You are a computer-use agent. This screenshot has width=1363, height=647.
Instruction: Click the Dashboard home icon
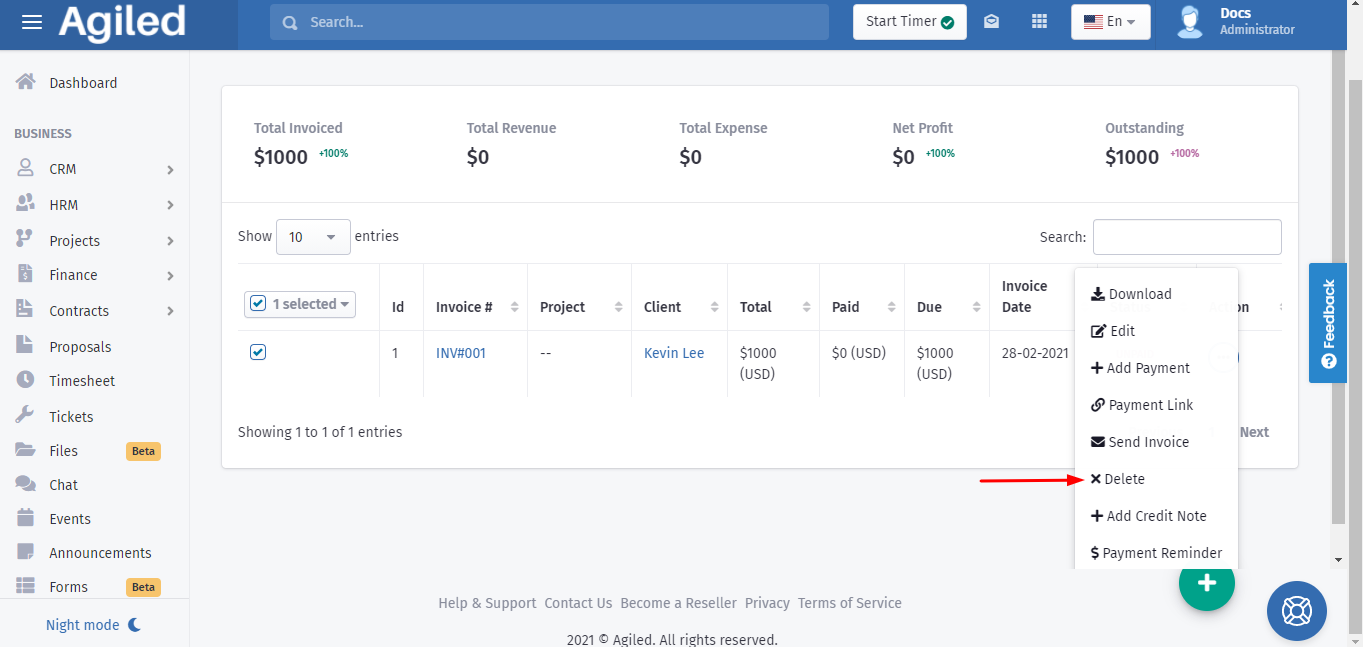[26, 82]
